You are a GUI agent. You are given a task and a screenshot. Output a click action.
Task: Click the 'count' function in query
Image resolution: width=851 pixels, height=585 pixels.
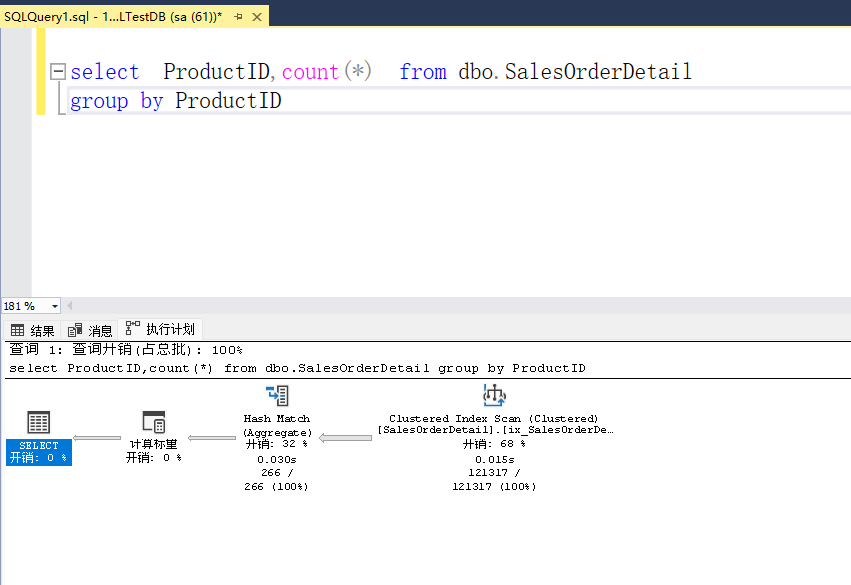point(310,72)
